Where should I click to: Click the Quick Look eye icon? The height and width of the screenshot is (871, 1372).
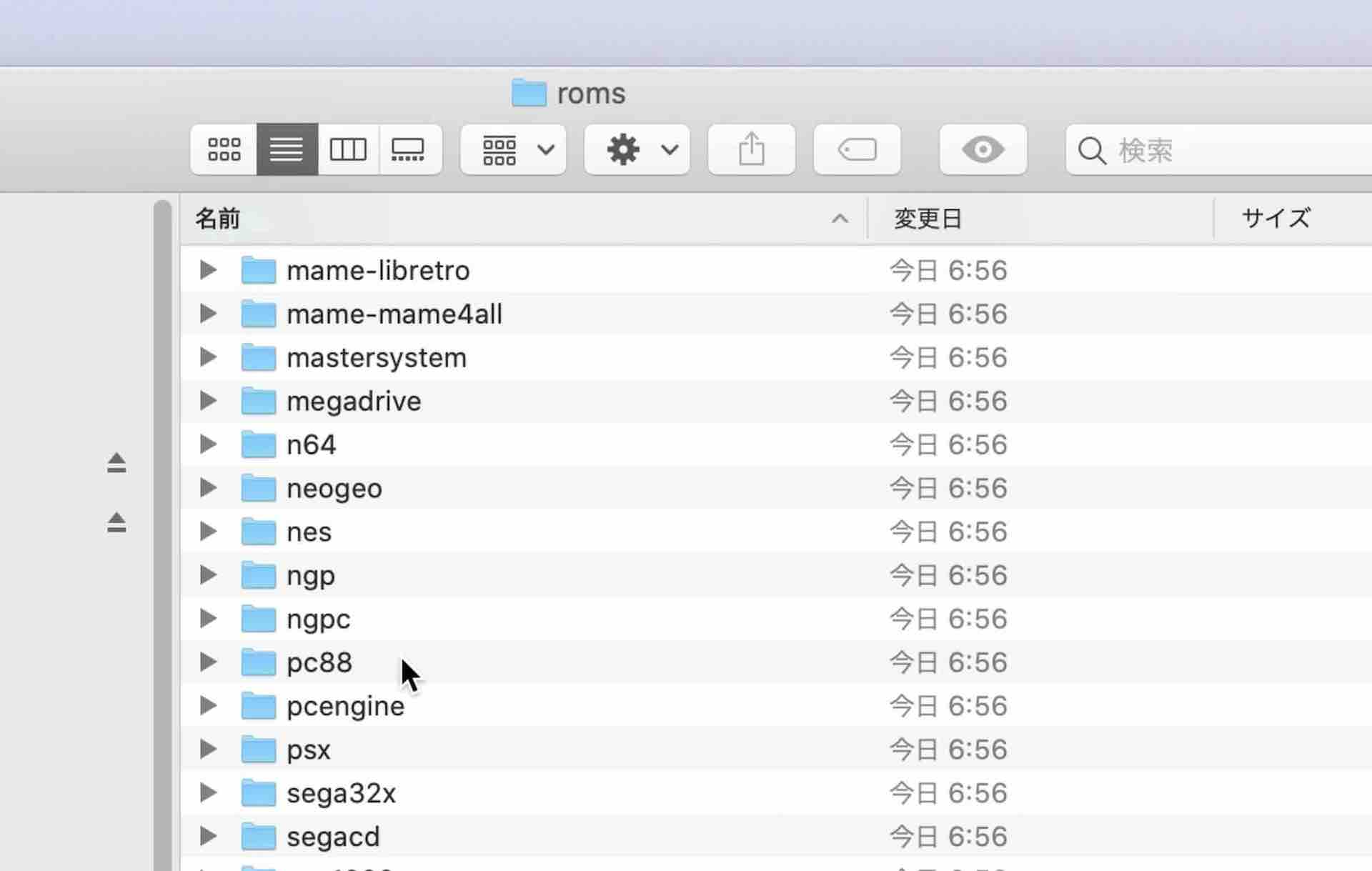coord(983,149)
